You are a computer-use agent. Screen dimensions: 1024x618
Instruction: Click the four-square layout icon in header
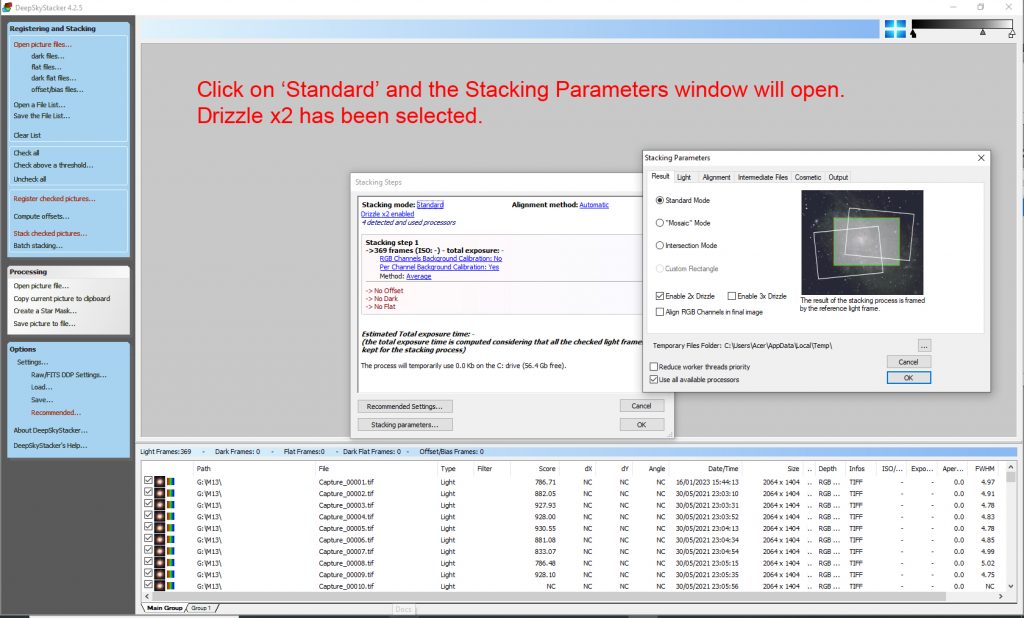click(x=895, y=29)
